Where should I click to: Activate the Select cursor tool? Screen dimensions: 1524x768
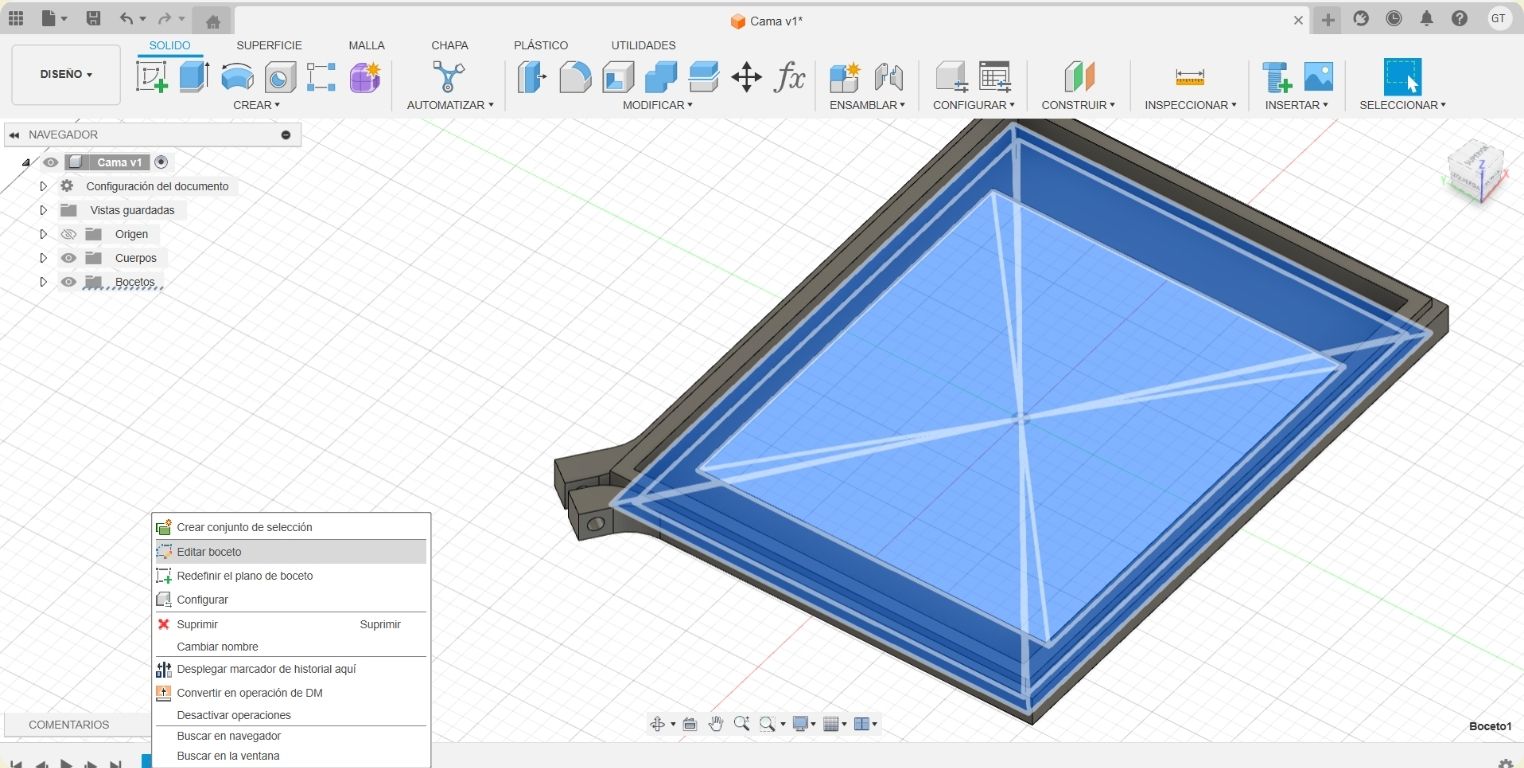[1403, 77]
